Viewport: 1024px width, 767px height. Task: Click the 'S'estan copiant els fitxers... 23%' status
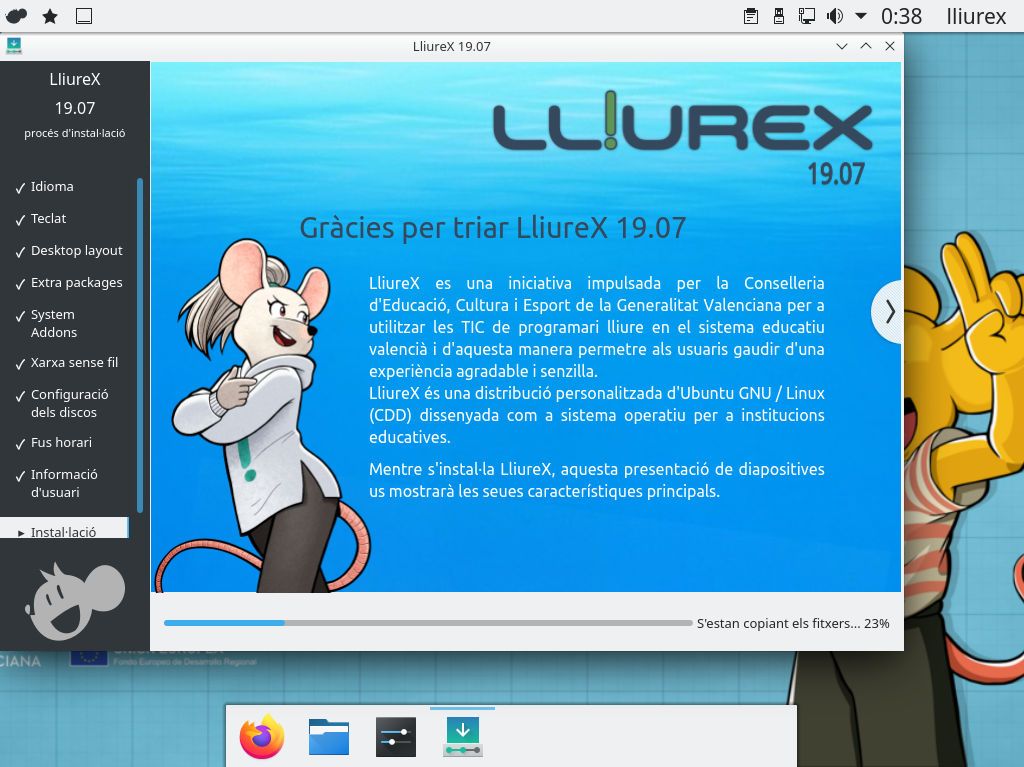(x=793, y=623)
